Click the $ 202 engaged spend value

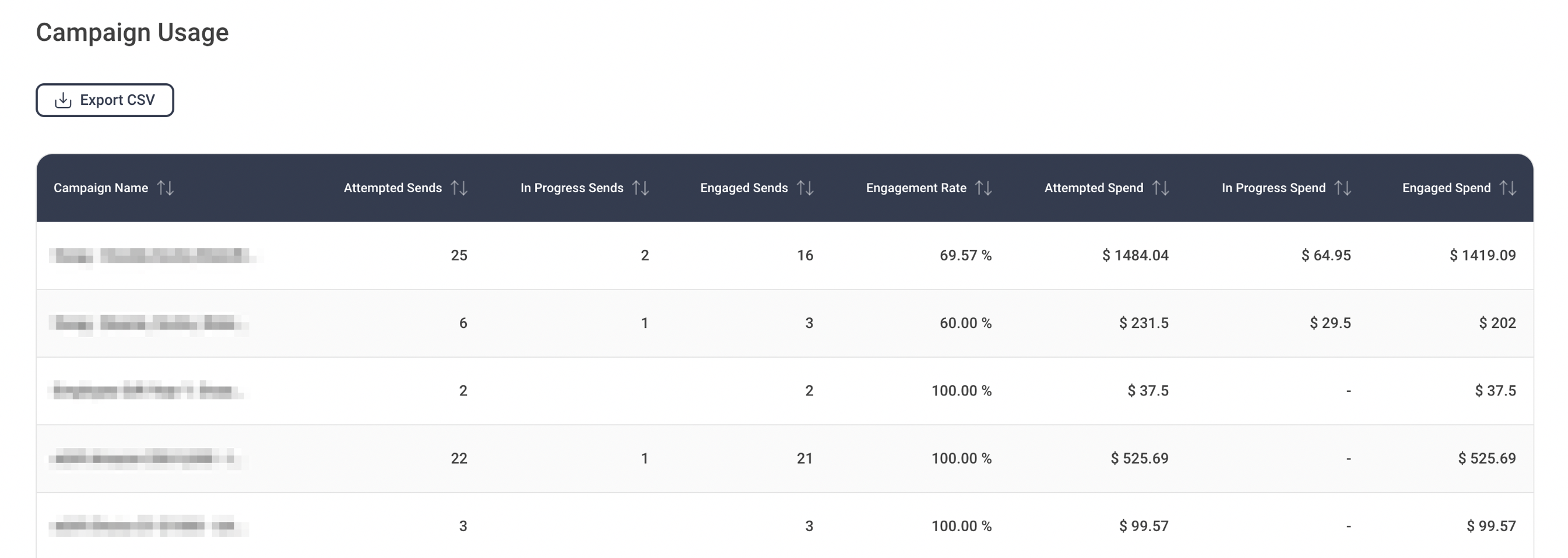pos(1497,323)
